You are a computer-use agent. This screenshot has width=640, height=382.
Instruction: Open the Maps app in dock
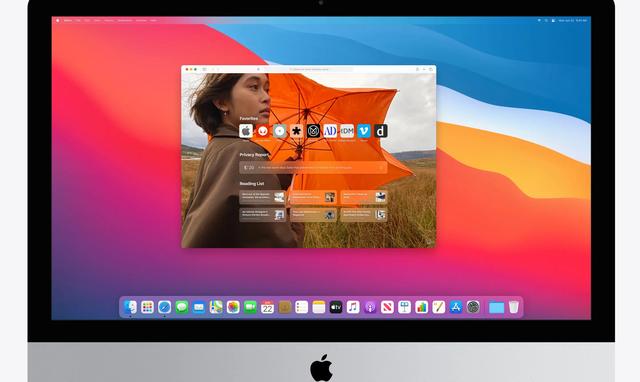216,306
